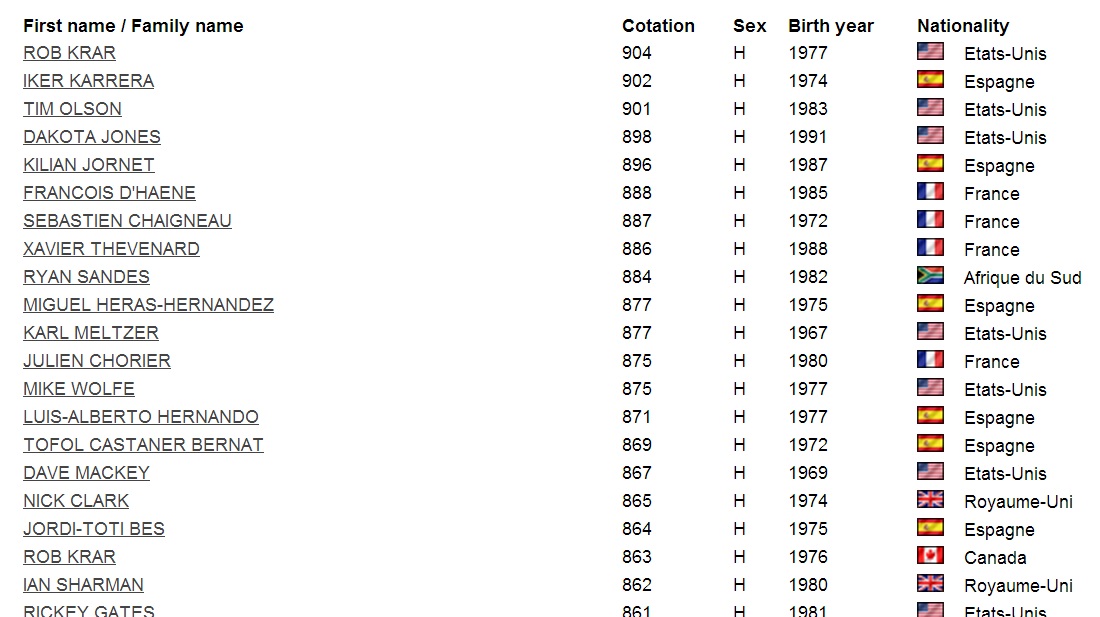The width and height of the screenshot is (1100, 617).
Task: Click the US flag in Karl Meltzer's row
Action: pos(930,331)
